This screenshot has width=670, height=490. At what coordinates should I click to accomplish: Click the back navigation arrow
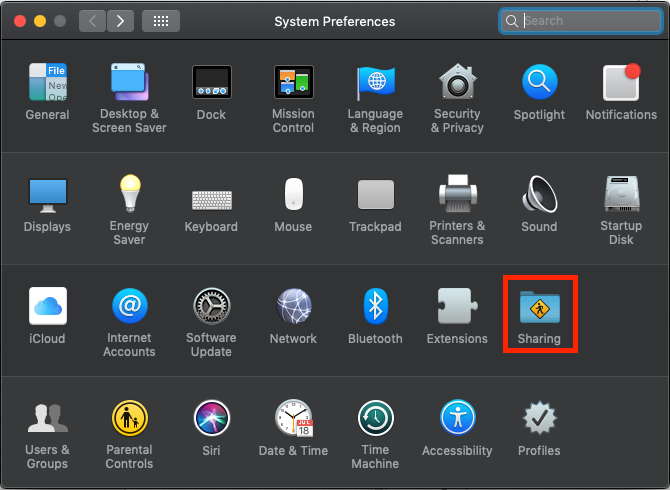tap(92, 21)
